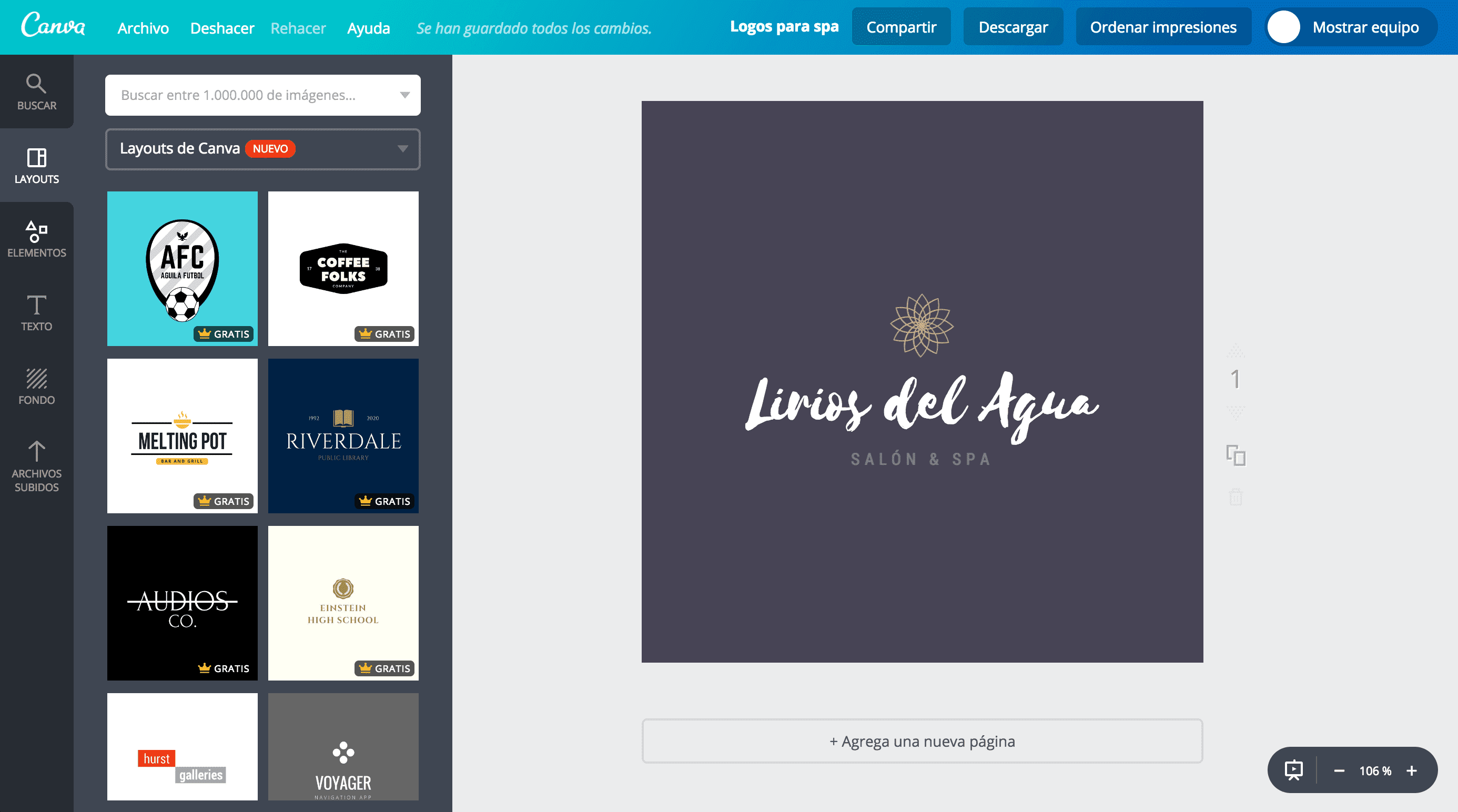
Task: Click the page number 1 indicator
Action: click(1236, 379)
